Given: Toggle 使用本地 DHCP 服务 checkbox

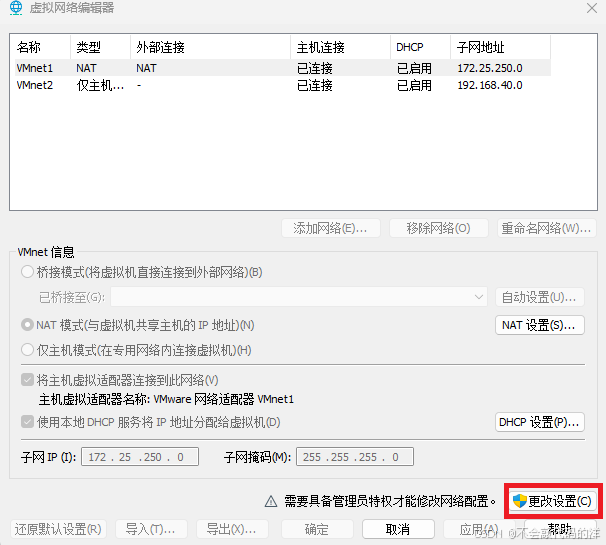Looking at the screenshot, I should tap(27, 421).
